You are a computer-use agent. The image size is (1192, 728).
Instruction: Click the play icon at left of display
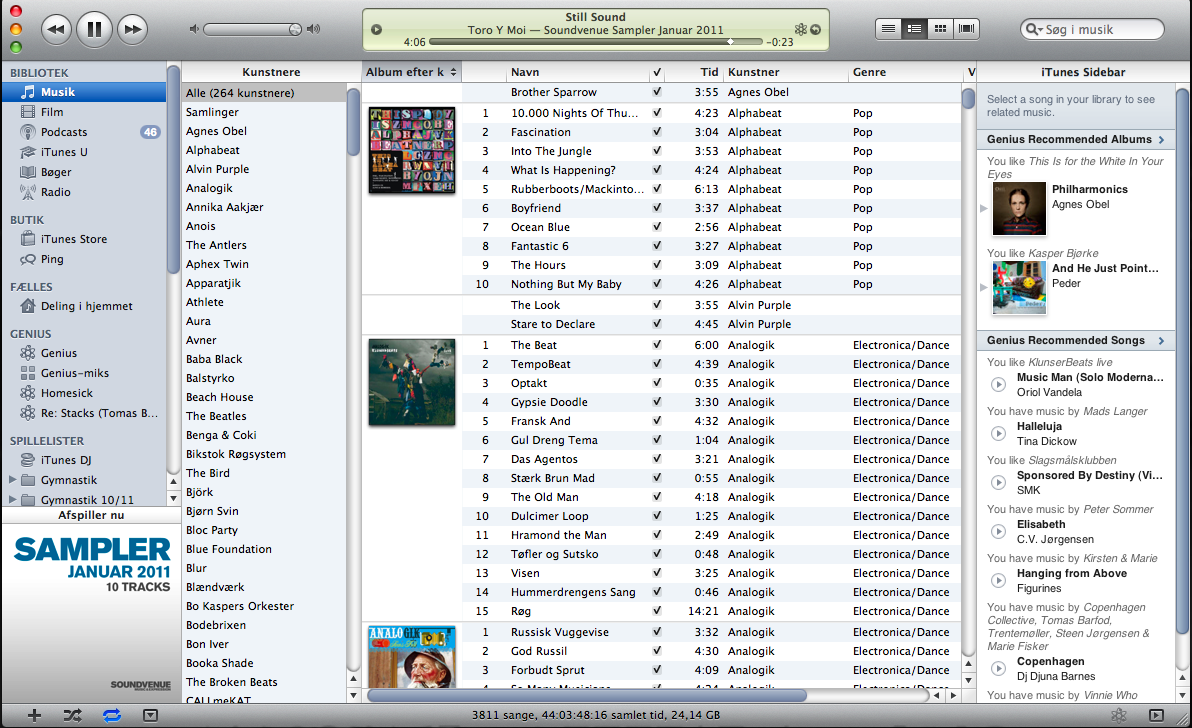376,30
